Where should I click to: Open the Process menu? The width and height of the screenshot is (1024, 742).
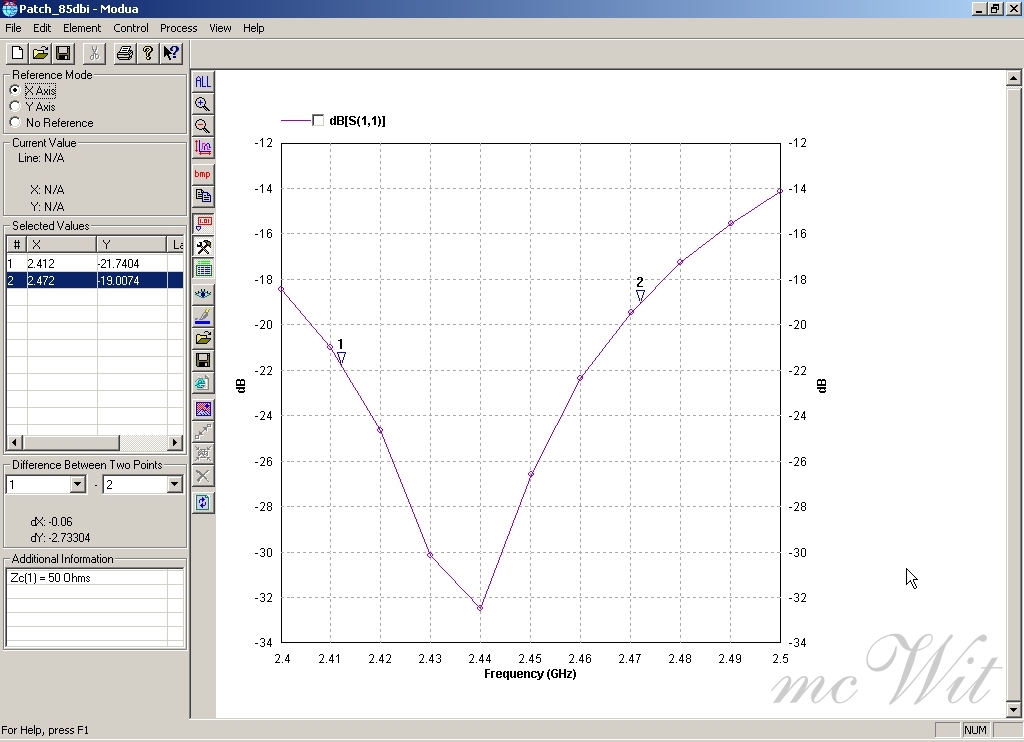[179, 28]
